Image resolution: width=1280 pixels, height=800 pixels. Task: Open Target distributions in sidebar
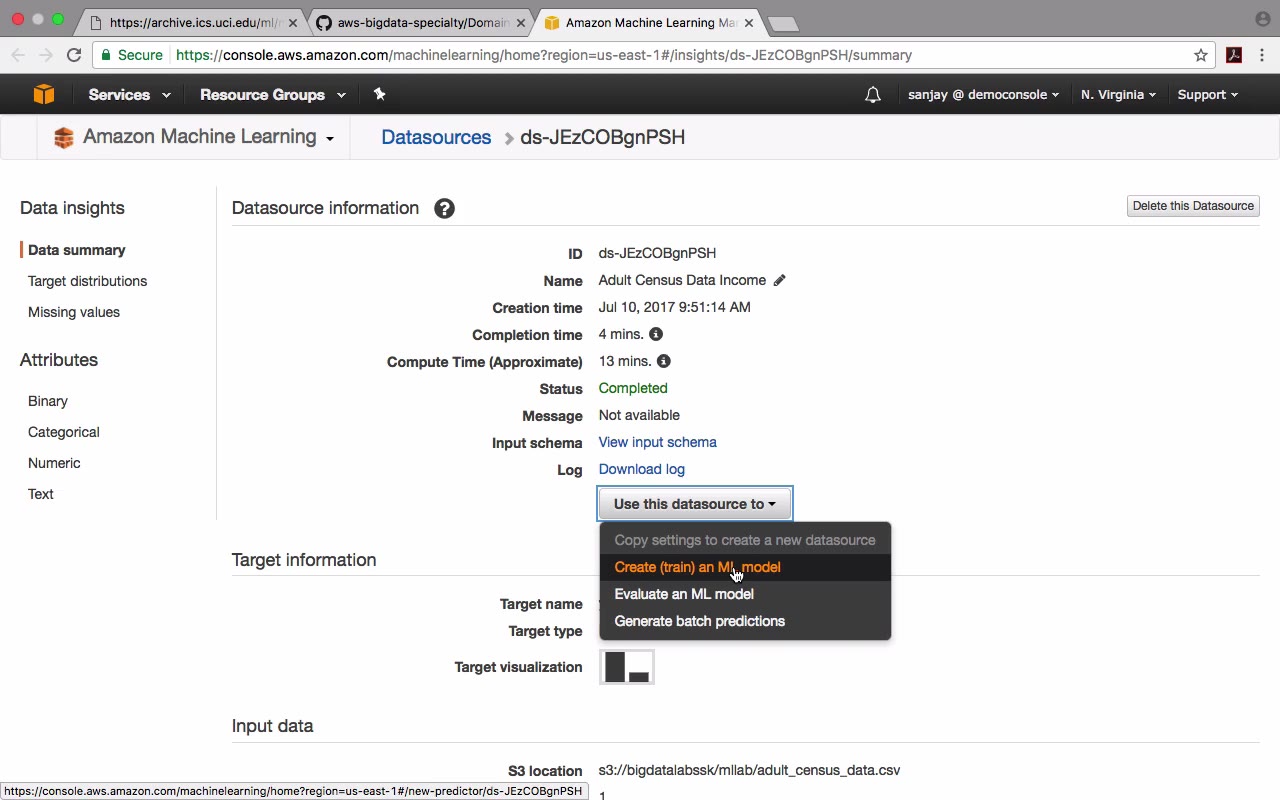pyautogui.click(x=87, y=281)
